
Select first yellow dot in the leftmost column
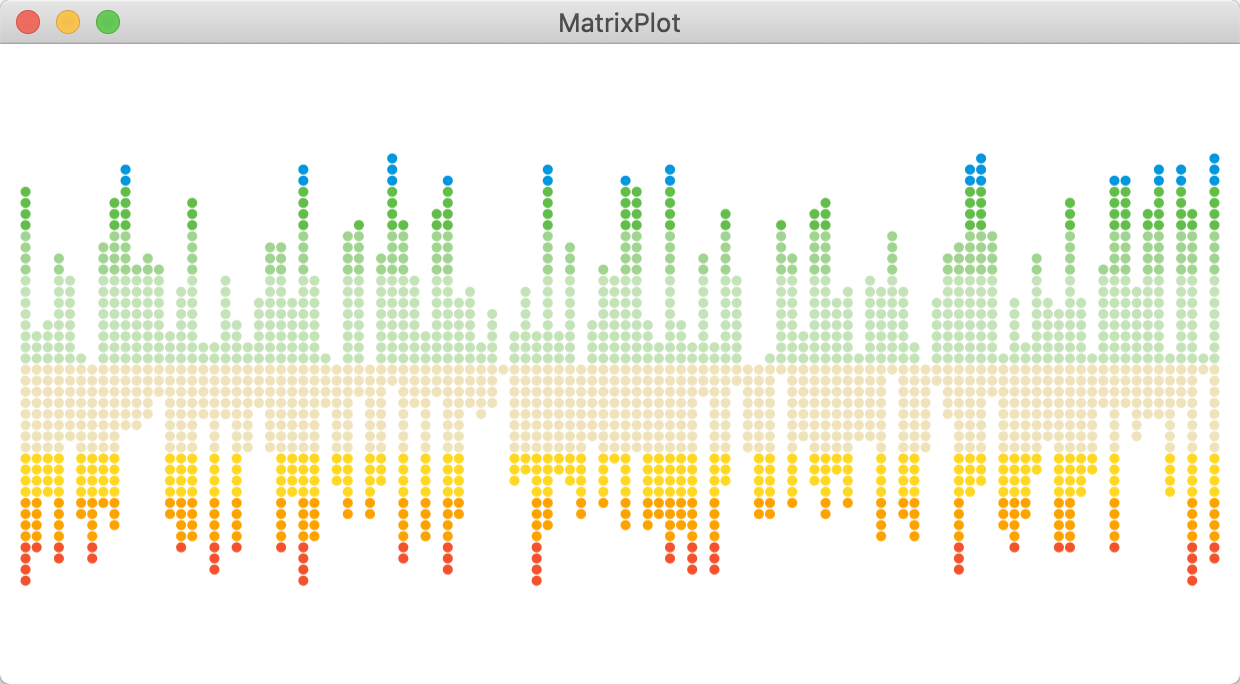[x=26, y=458]
